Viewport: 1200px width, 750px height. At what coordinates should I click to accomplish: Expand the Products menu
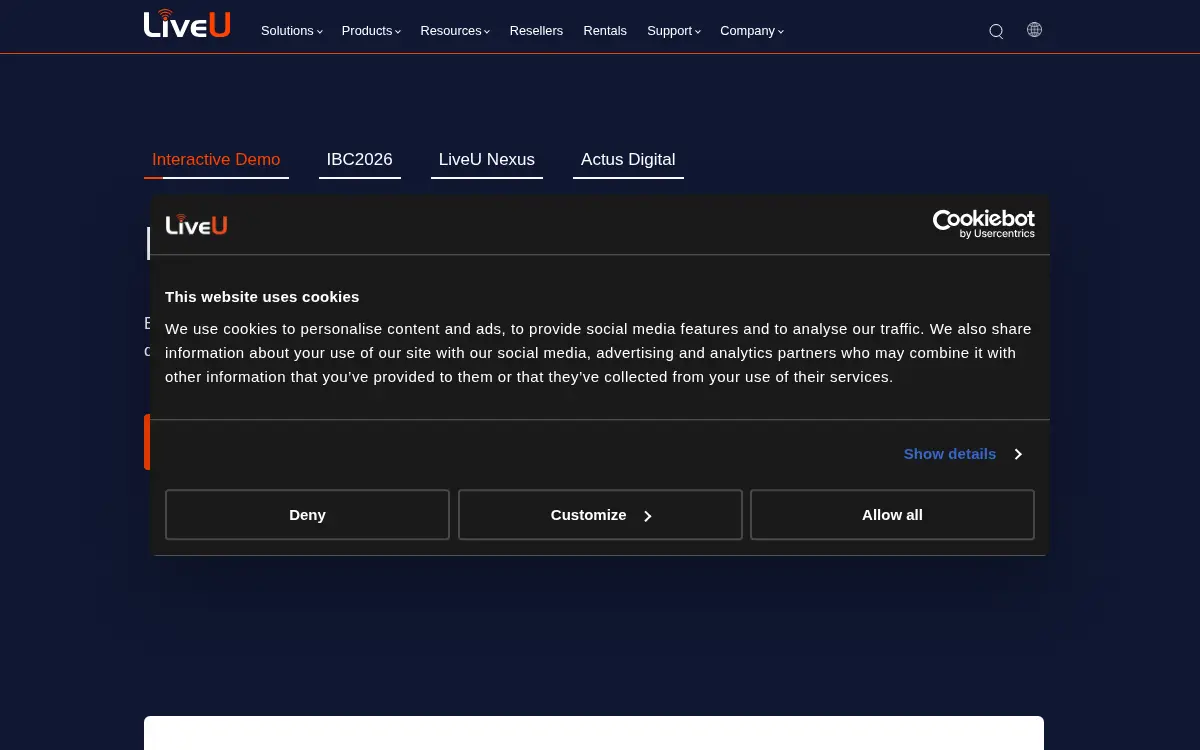(371, 31)
